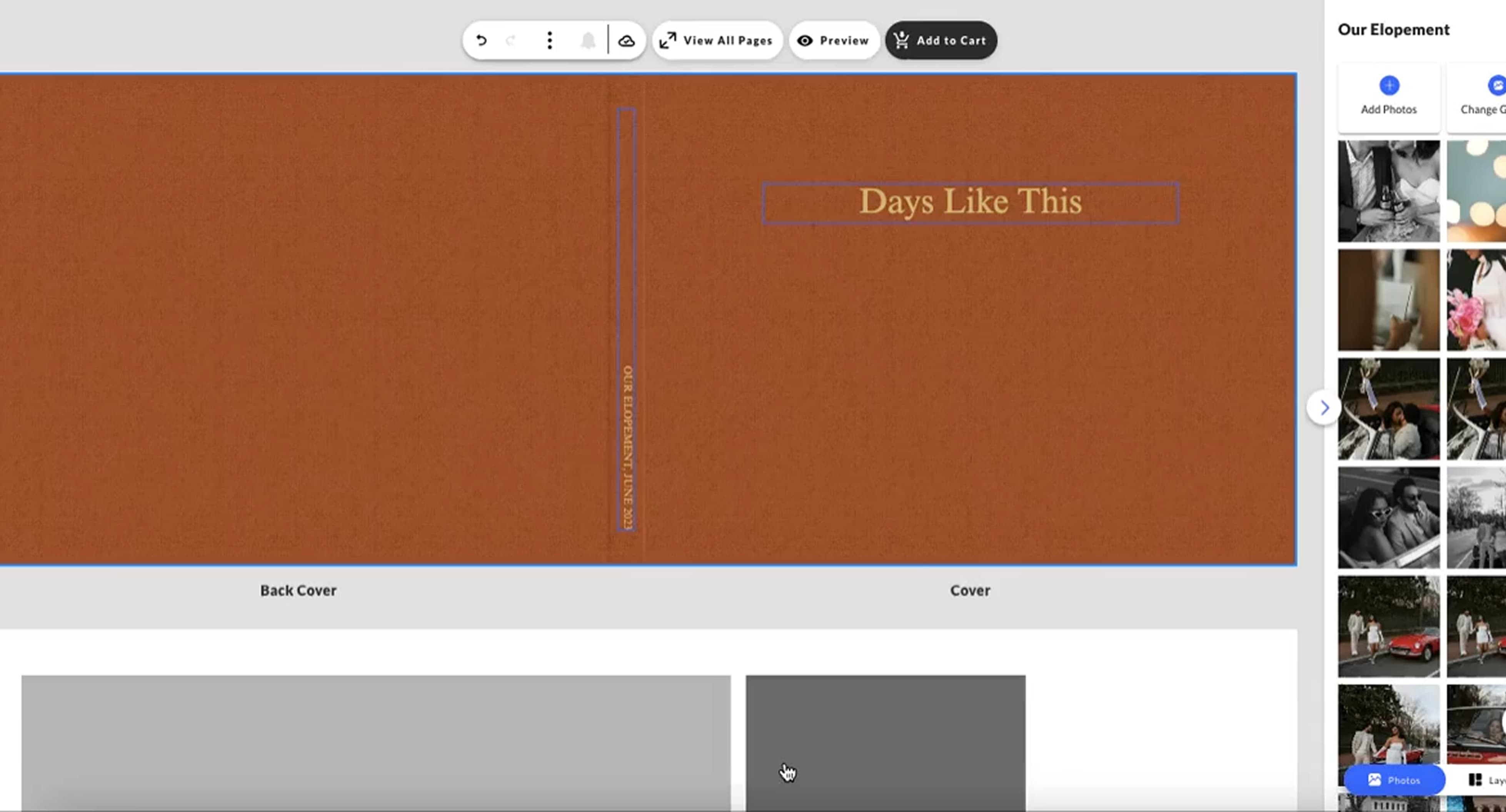This screenshot has height=812, width=1506.
Task: Click the cloud save status icon
Action: pos(627,40)
